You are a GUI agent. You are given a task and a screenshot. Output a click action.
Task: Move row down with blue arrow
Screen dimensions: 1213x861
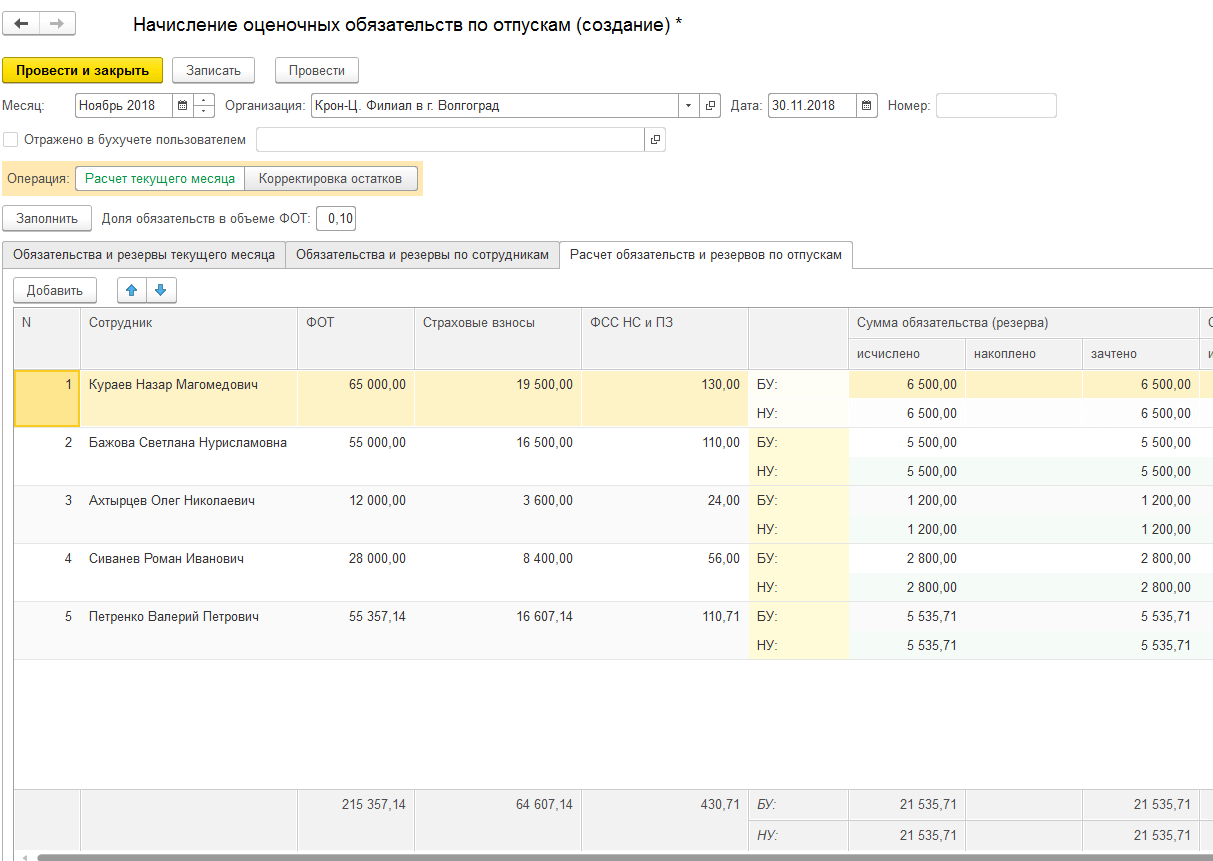tap(161, 290)
